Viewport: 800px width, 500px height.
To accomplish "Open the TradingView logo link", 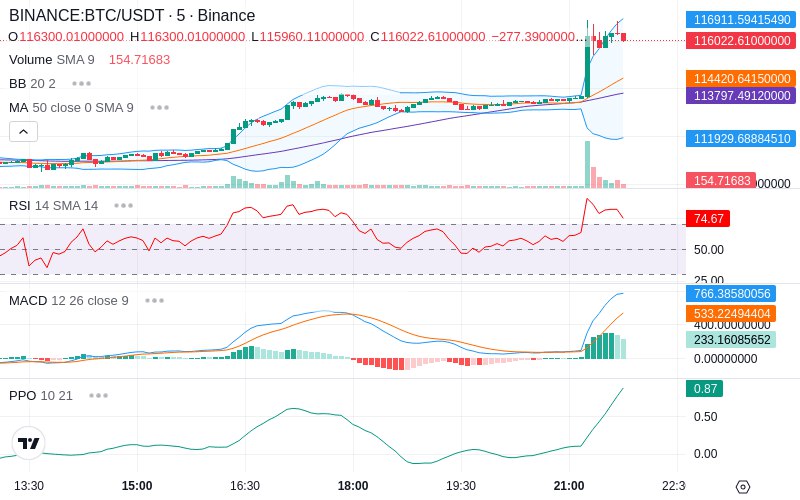I will (28, 443).
